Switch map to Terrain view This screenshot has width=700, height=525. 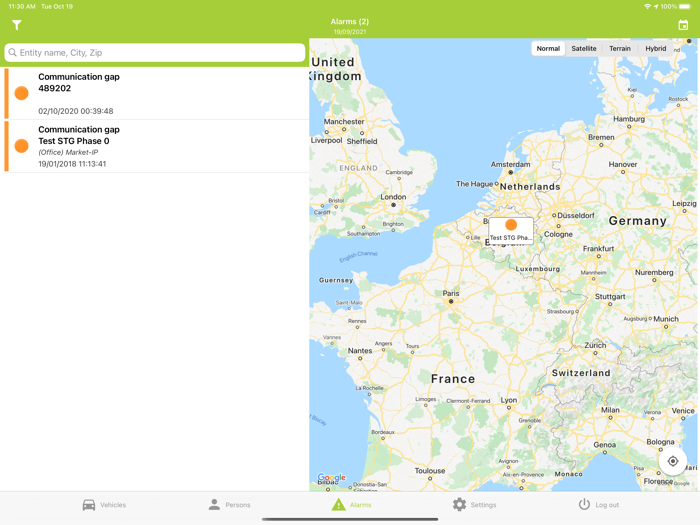(620, 49)
